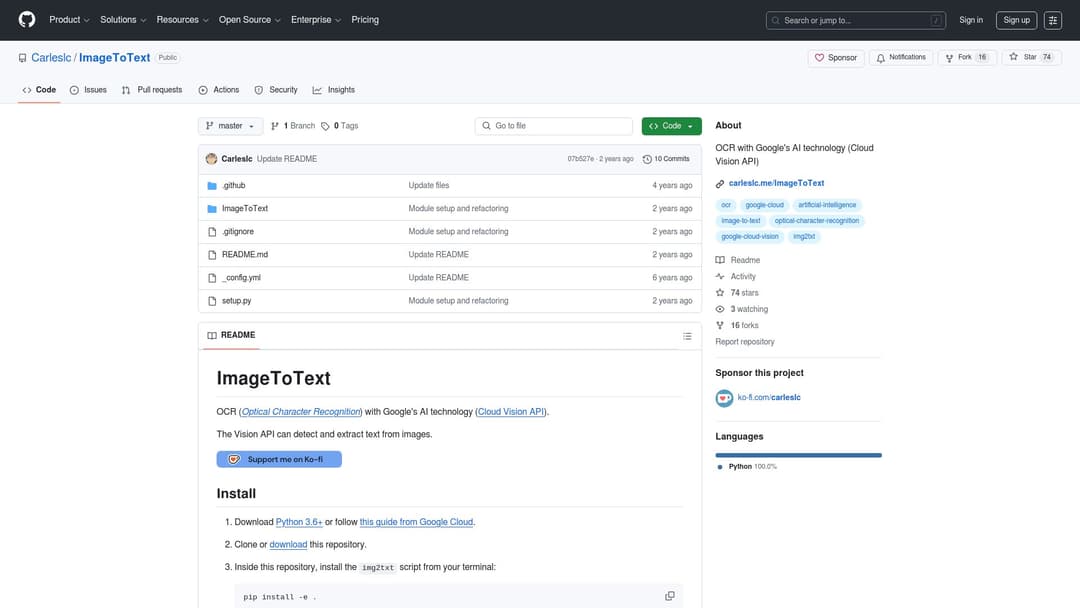Switch to the Issues tab

click(88, 90)
